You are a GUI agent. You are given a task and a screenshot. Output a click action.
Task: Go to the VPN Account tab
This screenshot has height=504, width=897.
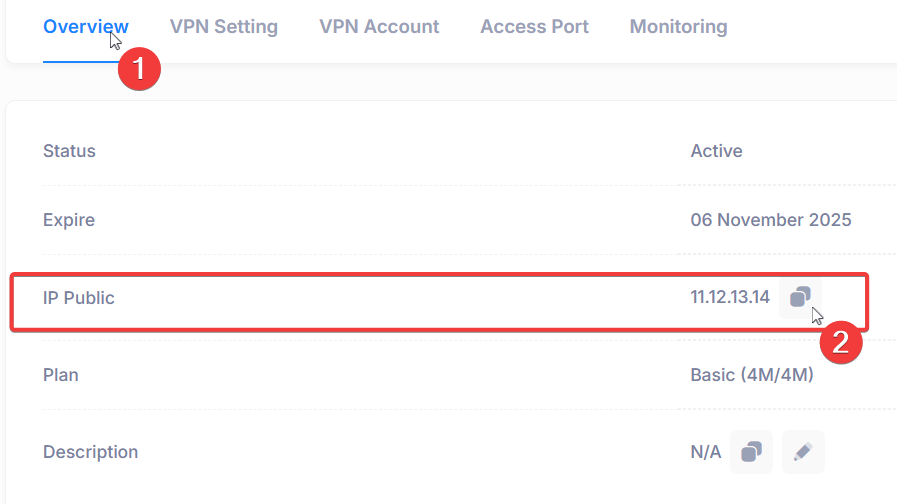coord(379,26)
